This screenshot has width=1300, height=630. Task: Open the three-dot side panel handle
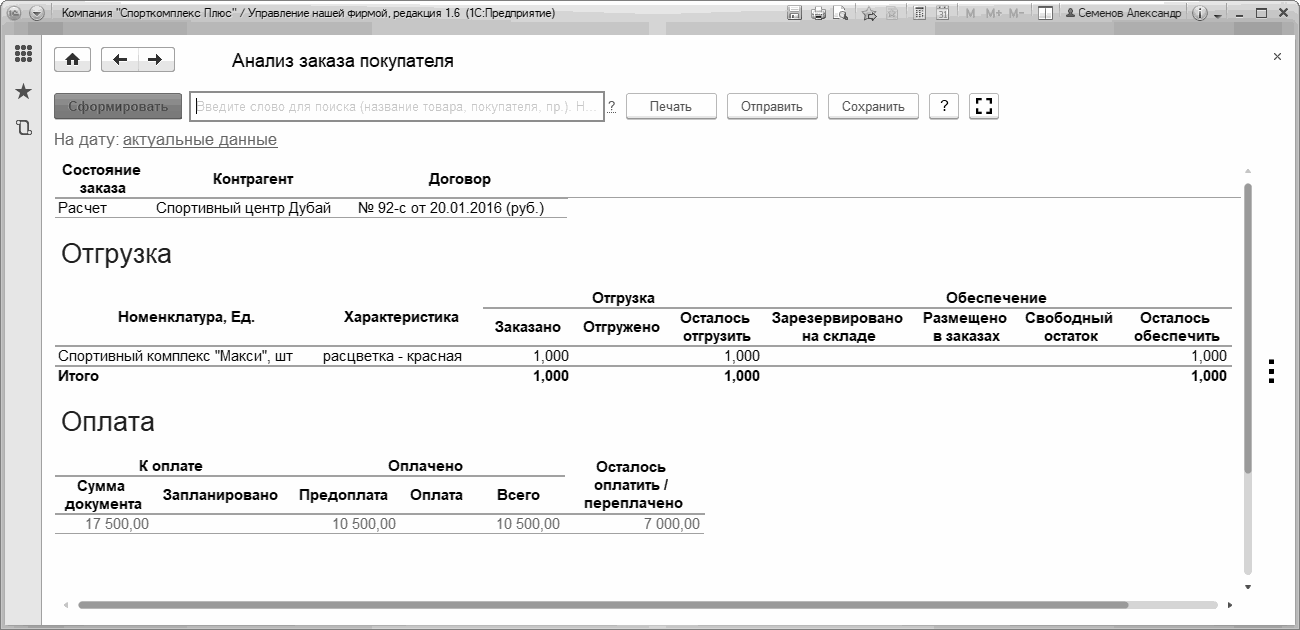pyautogui.click(x=1271, y=370)
